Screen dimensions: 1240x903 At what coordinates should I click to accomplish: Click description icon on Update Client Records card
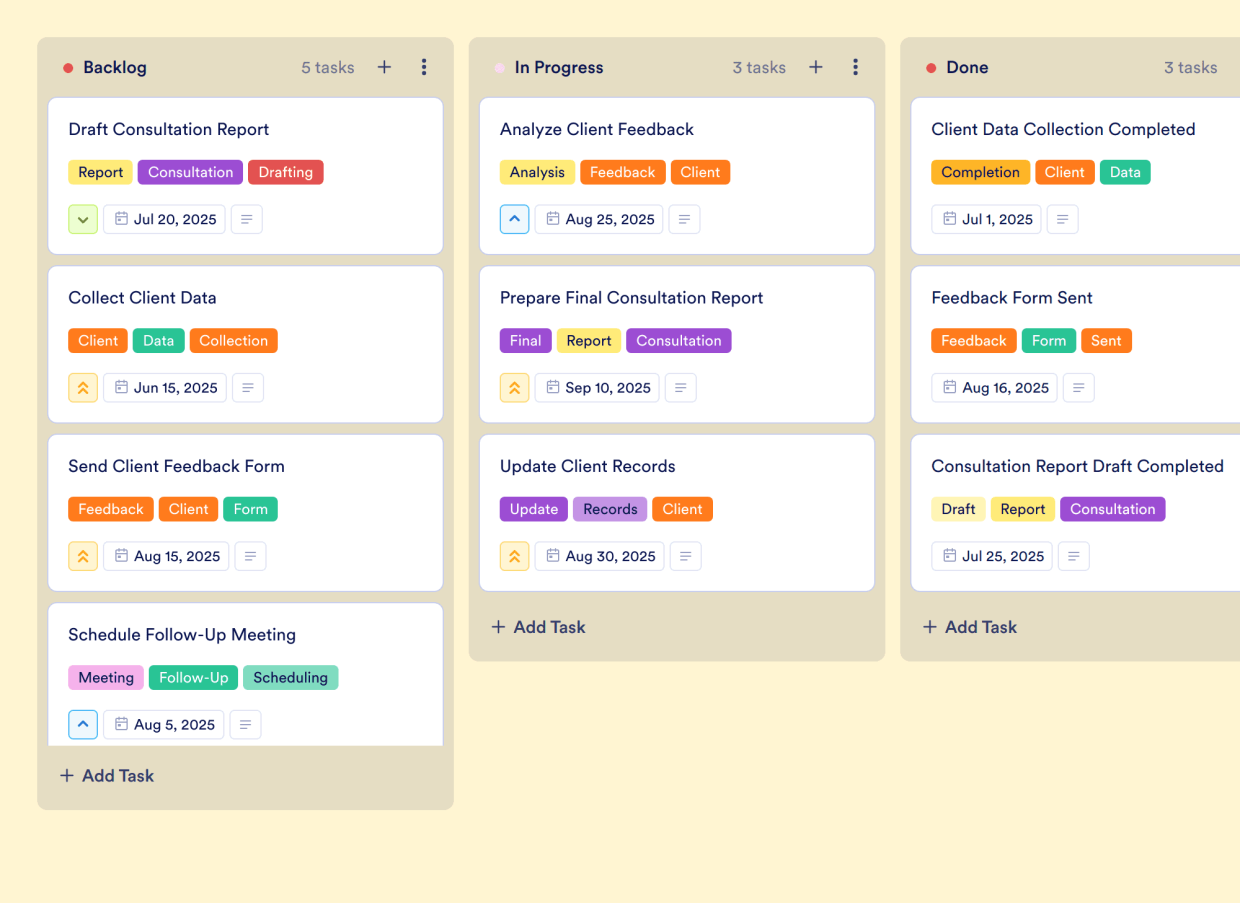click(x=685, y=556)
